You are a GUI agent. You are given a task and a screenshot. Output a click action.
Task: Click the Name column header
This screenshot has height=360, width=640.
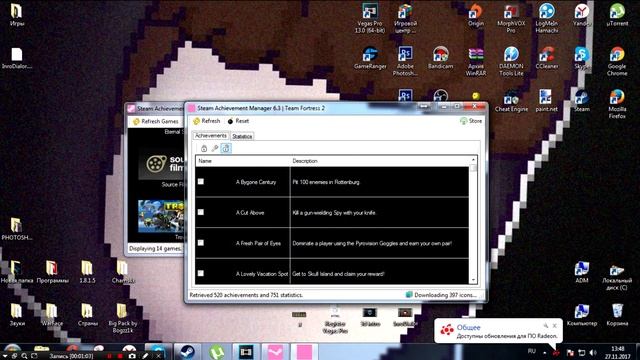click(242, 161)
